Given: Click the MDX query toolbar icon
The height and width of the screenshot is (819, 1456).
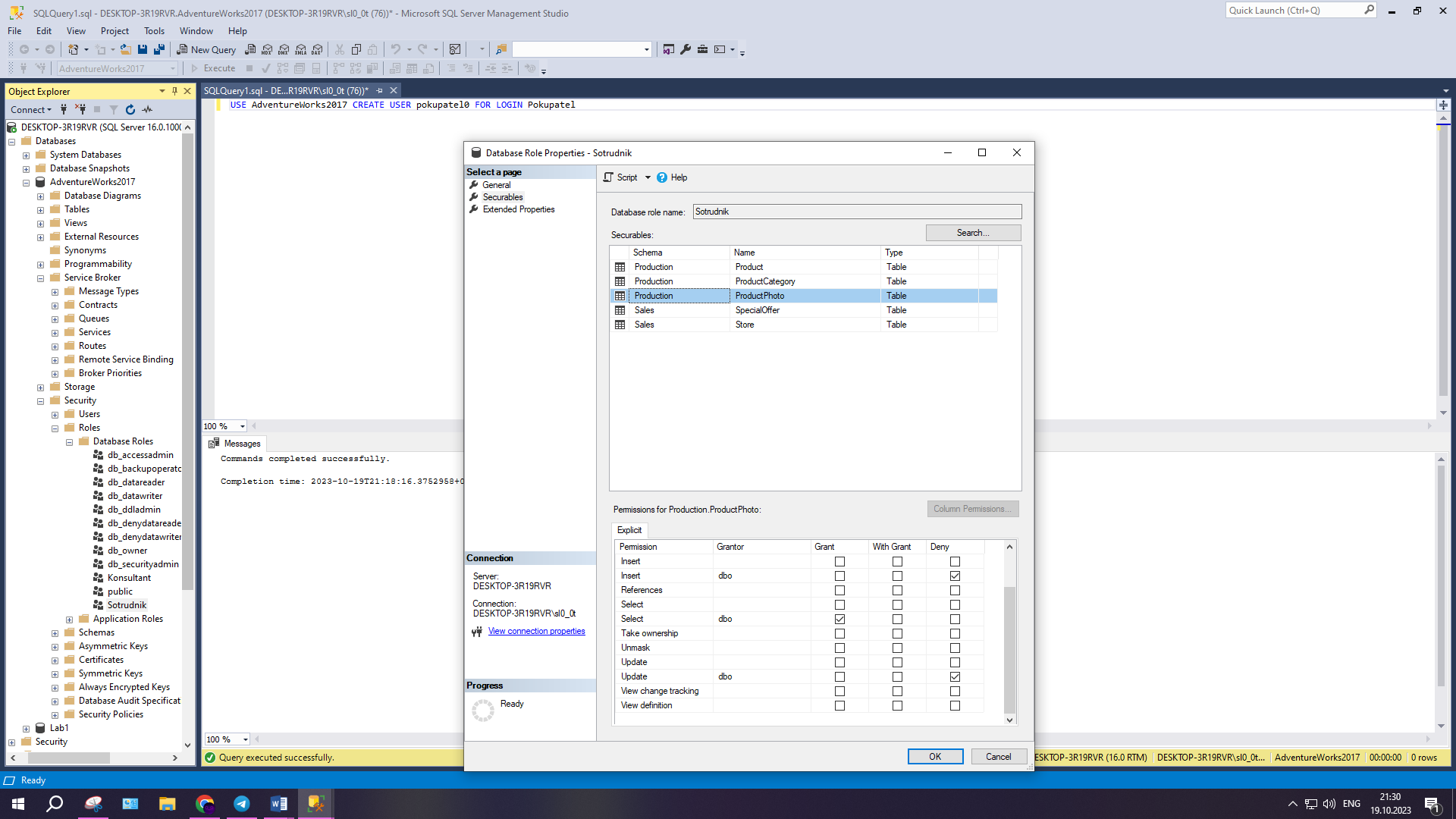Looking at the screenshot, I should click(x=267, y=49).
